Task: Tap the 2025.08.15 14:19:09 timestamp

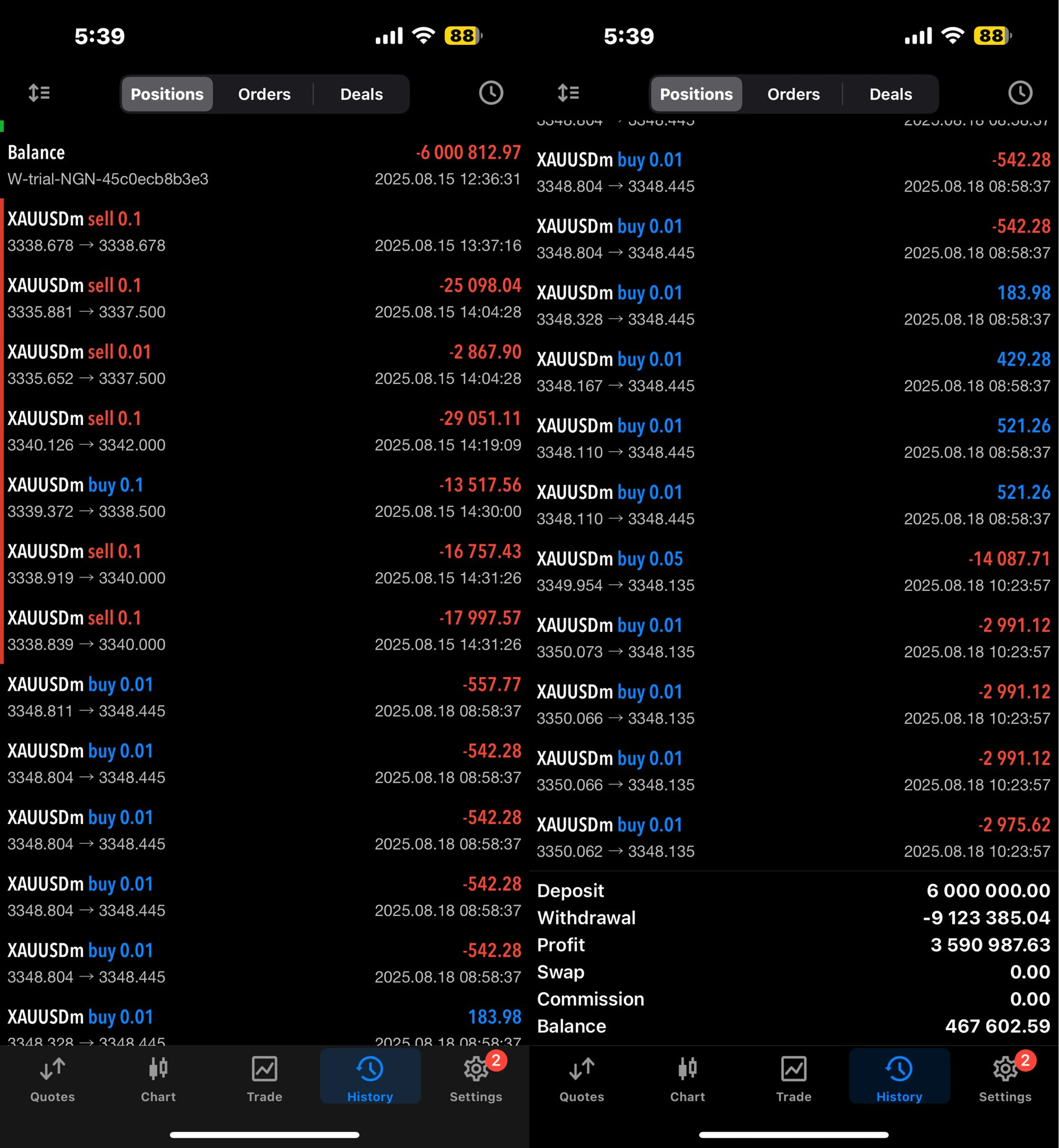Action: (448, 445)
